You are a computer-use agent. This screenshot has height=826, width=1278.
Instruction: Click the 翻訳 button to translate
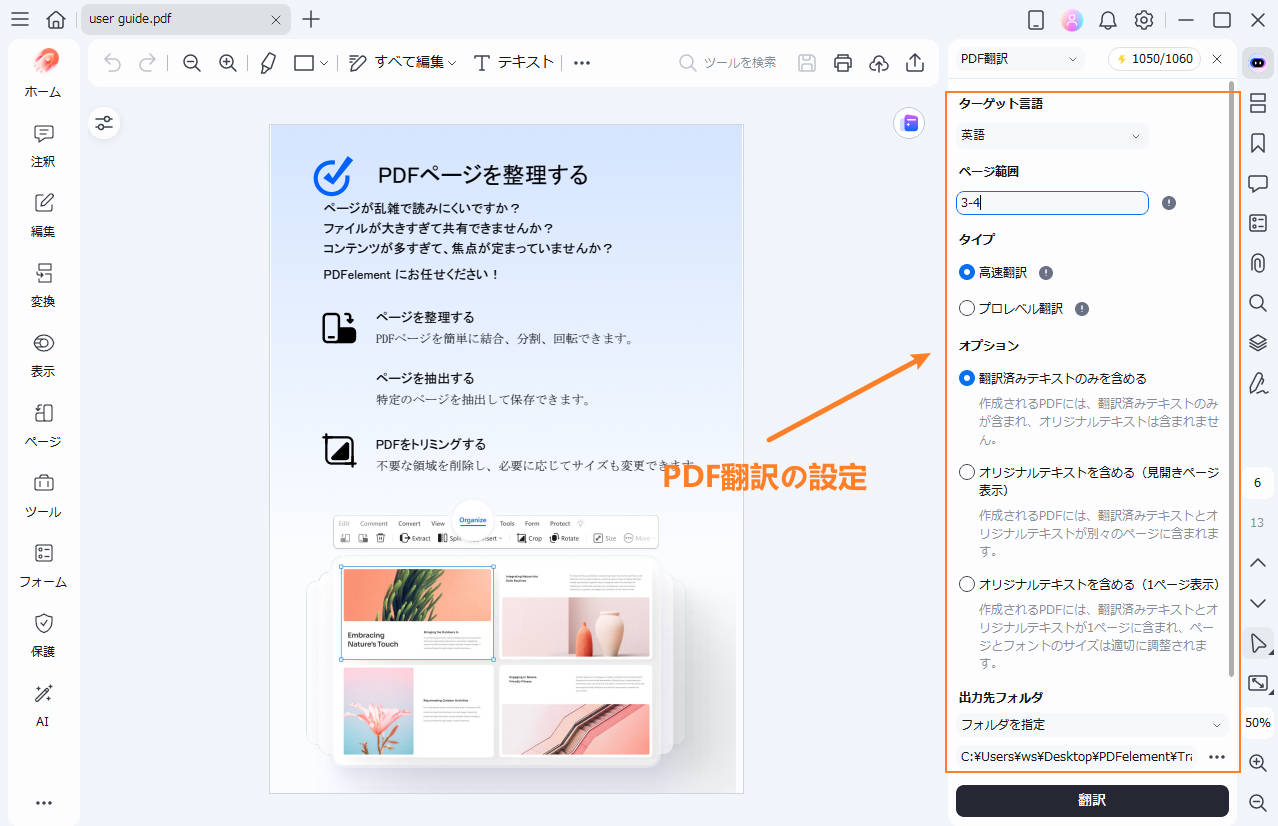click(1091, 800)
